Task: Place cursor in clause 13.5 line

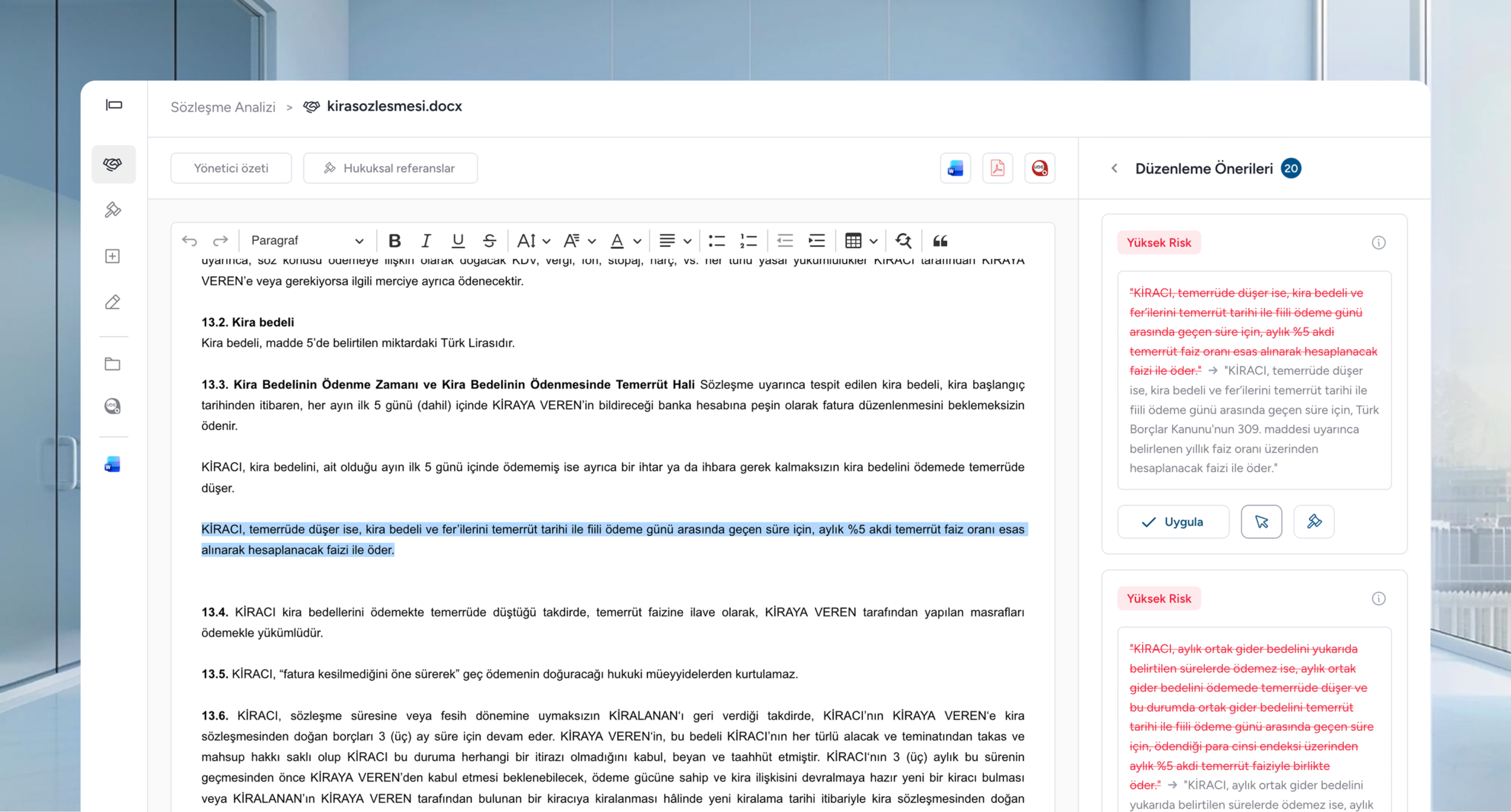Action: (x=499, y=674)
